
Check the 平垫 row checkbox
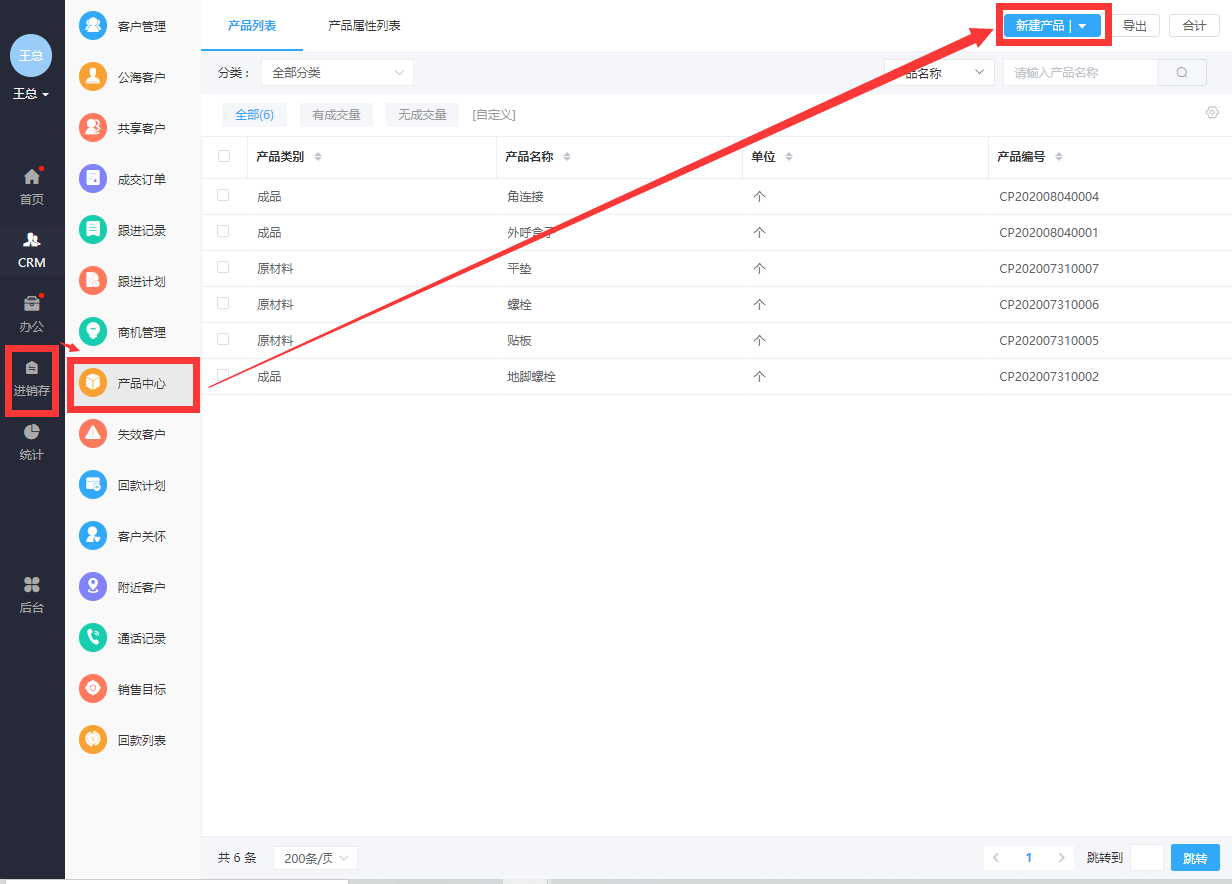tap(223, 267)
